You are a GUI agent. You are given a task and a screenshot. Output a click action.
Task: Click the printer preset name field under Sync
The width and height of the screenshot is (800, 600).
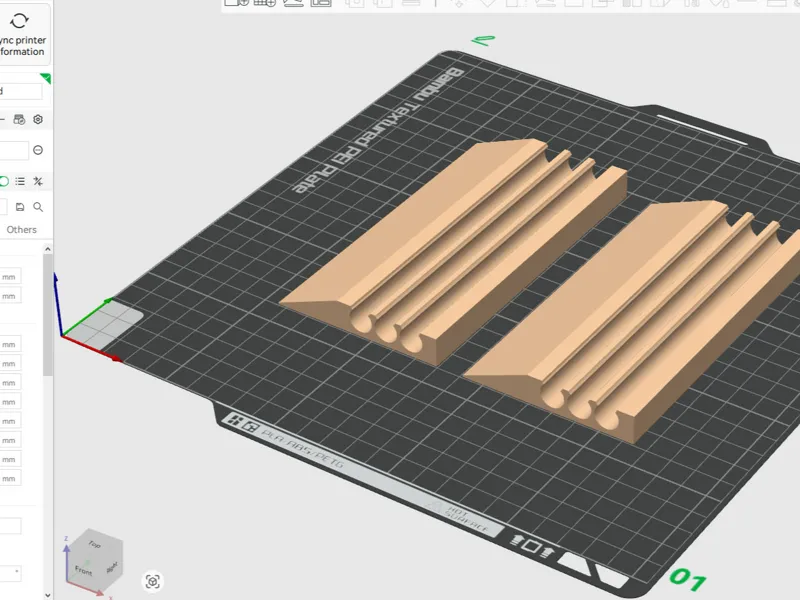coord(20,91)
